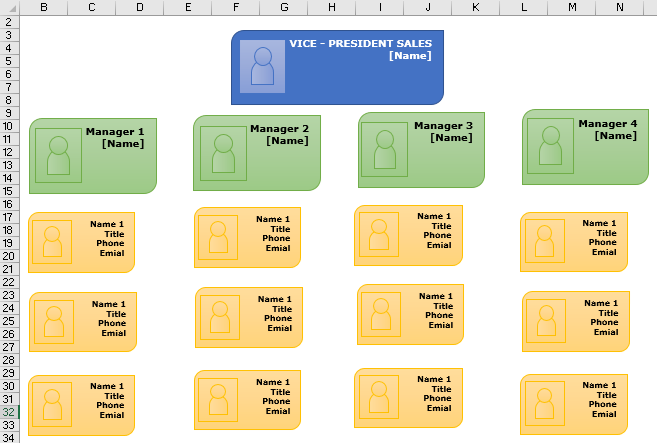Screen dimensions: 657x443
Task: Select the Manager 4 photo placeholder icon
Action: [550, 146]
